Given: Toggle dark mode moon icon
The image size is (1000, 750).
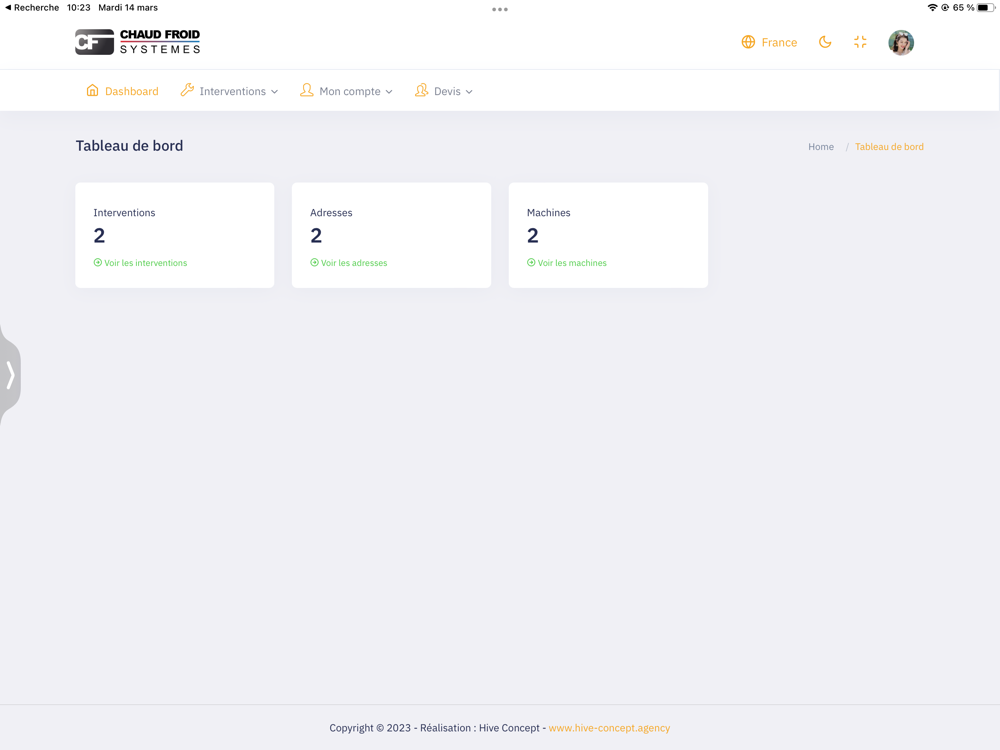Looking at the screenshot, I should tap(825, 42).
